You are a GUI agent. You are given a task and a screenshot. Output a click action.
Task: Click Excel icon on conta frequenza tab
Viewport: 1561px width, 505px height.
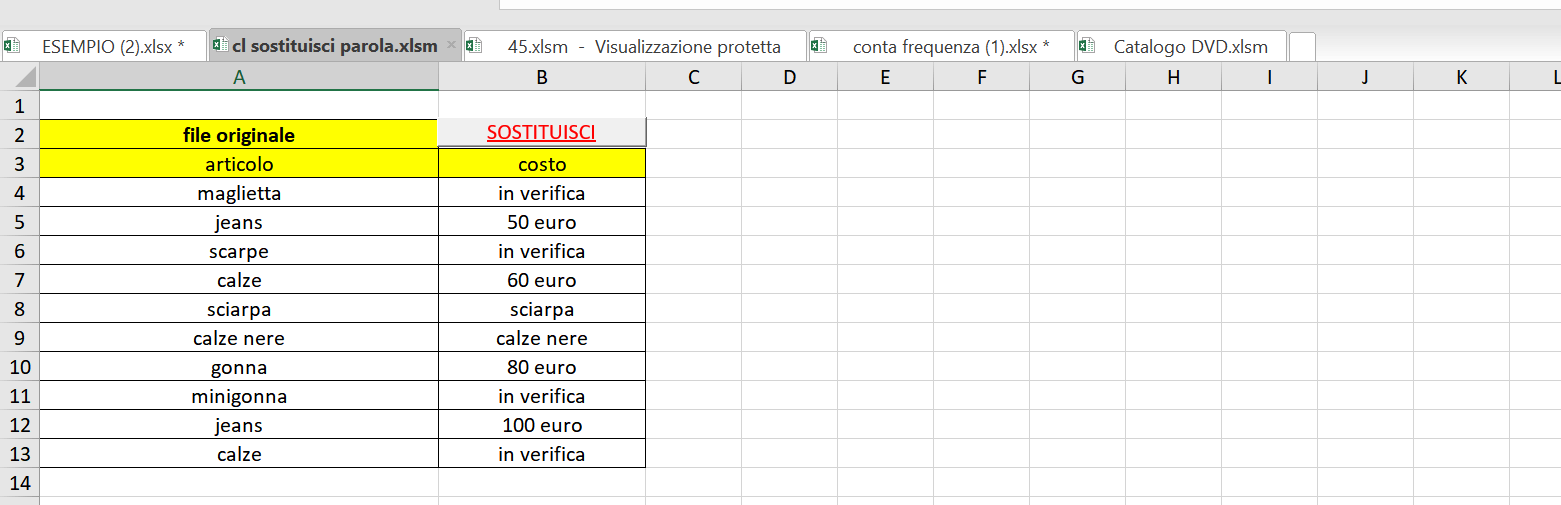click(819, 46)
